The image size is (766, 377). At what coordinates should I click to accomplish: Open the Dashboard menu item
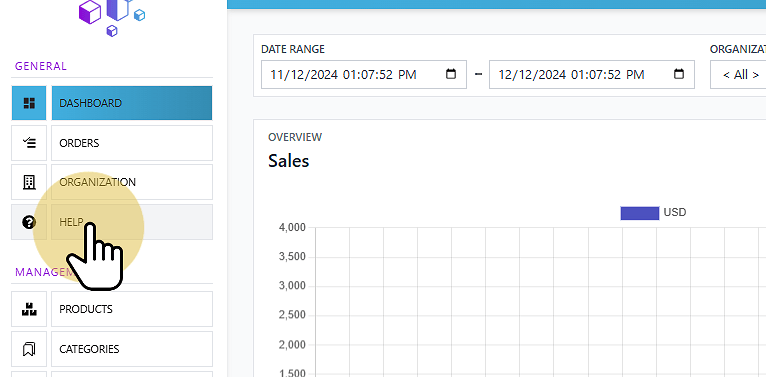(132, 103)
